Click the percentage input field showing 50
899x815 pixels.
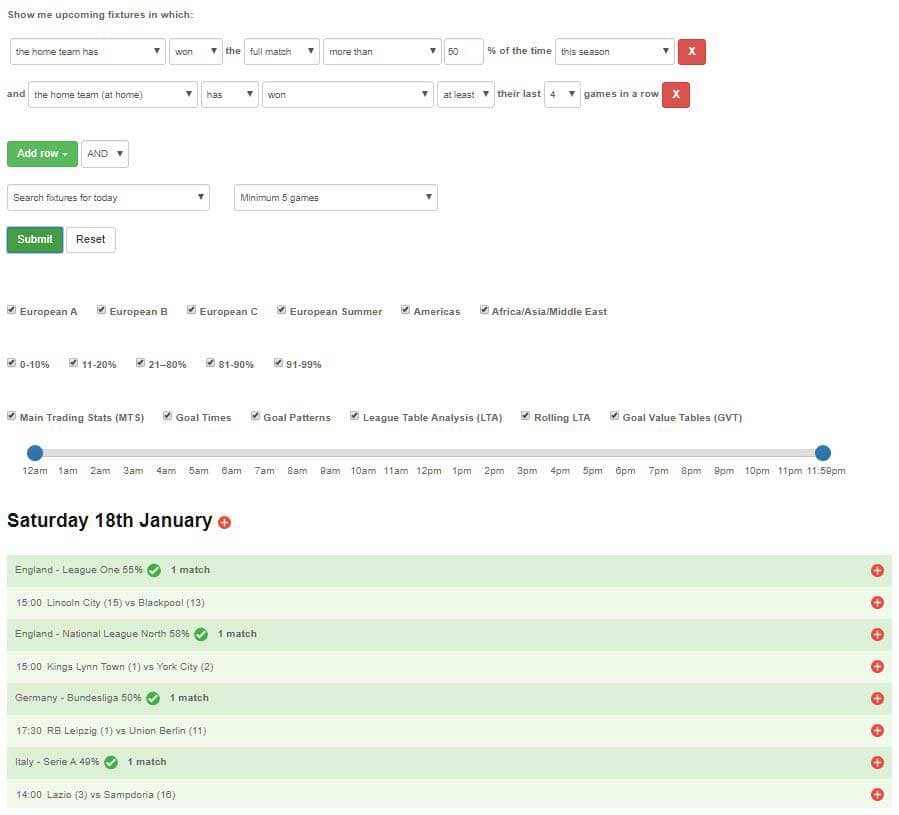[x=463, y=52]
